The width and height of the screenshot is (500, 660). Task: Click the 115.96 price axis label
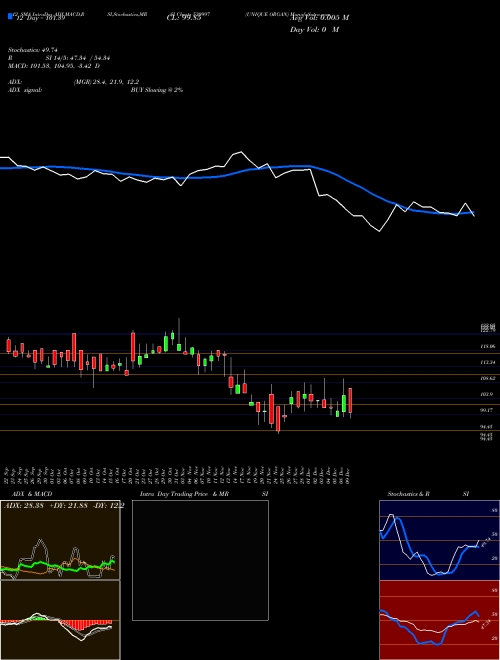tap(487, 346)
